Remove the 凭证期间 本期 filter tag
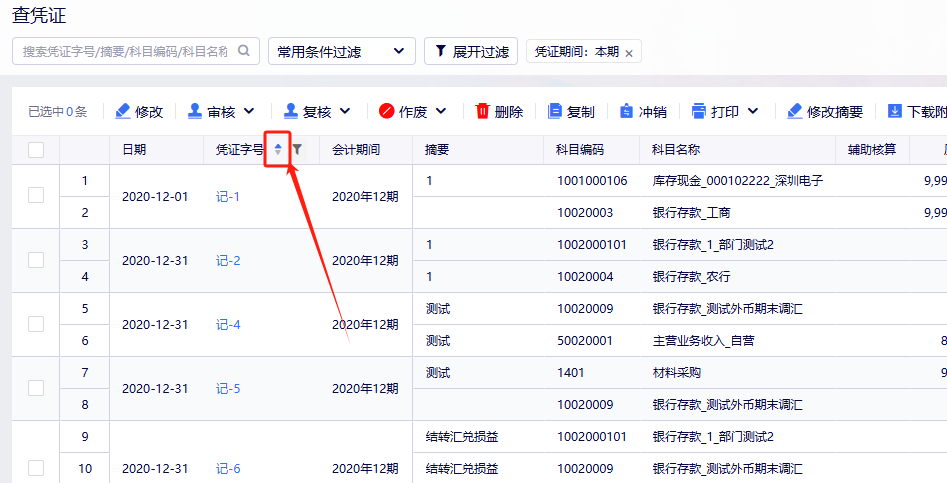The image size is (947, 483). pos(629,53)
